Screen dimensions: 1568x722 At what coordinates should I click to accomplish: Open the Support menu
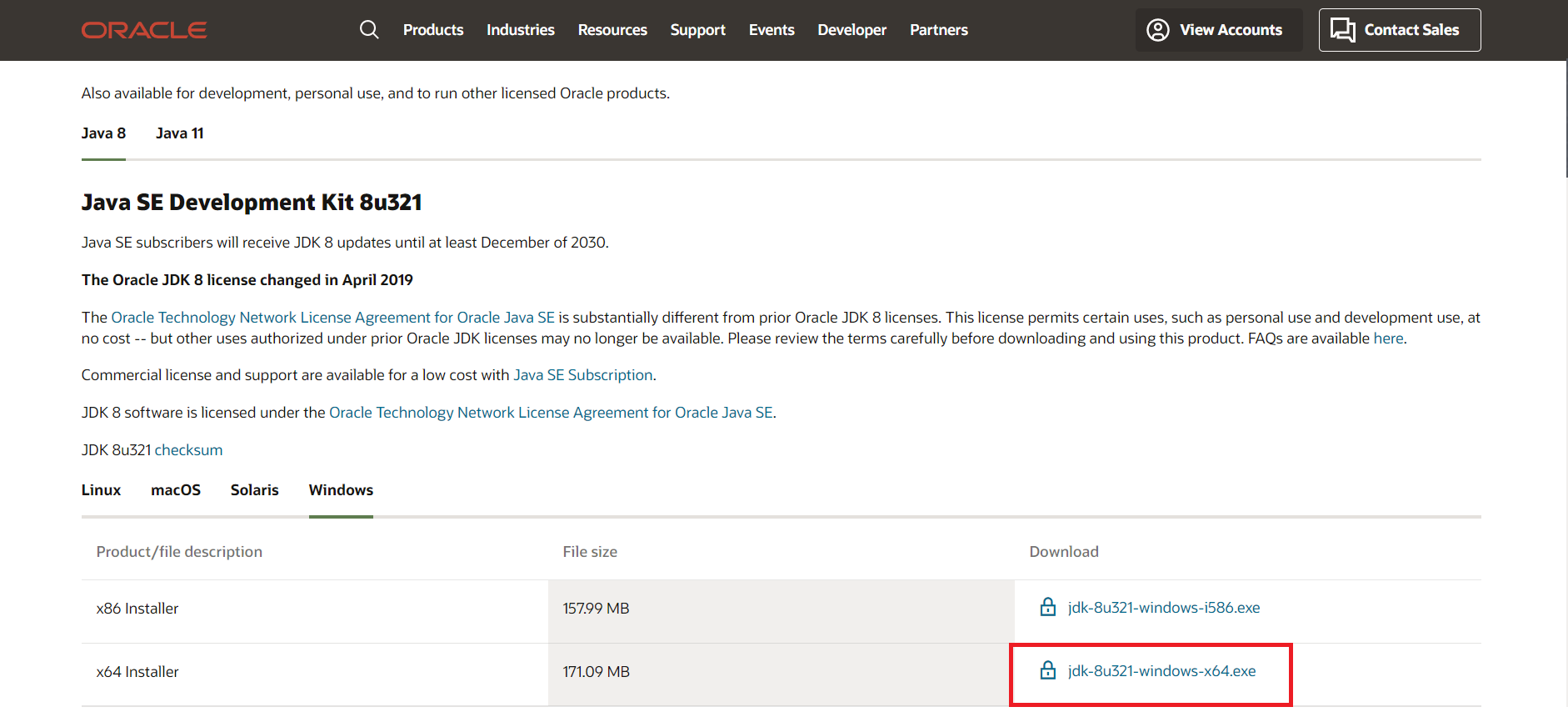[698, 30]
